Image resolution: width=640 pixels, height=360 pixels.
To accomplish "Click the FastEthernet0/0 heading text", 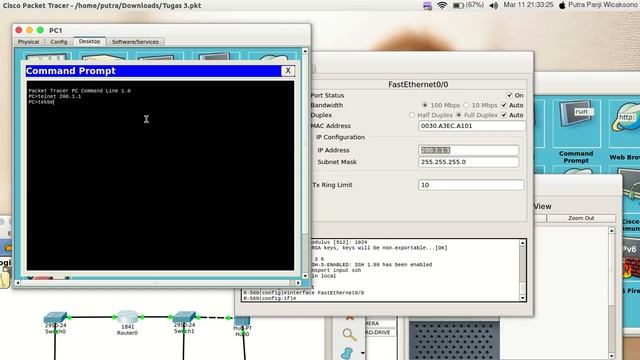I will click(418, 84).
